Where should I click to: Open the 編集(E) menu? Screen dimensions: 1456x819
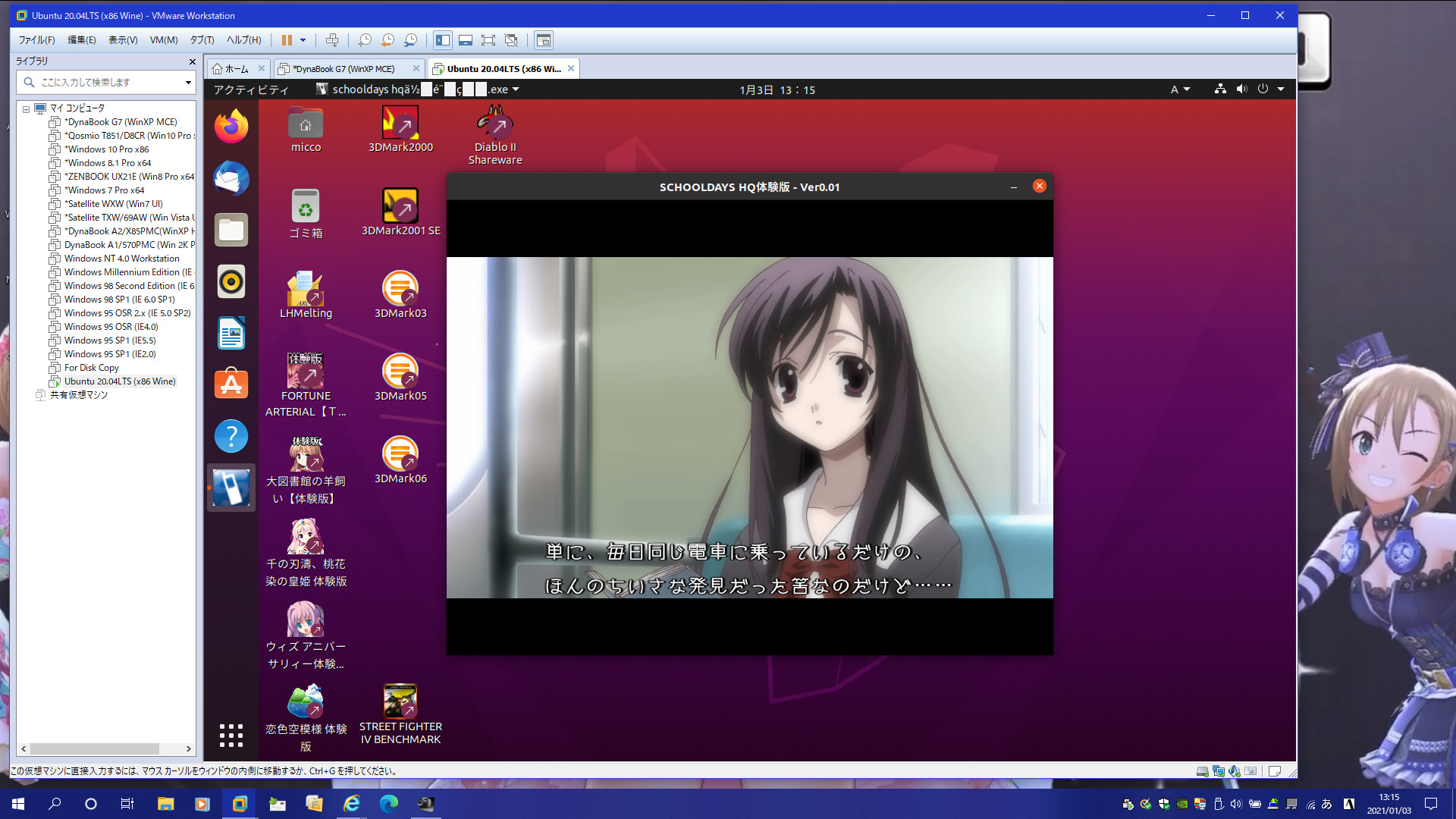(82, 40)
